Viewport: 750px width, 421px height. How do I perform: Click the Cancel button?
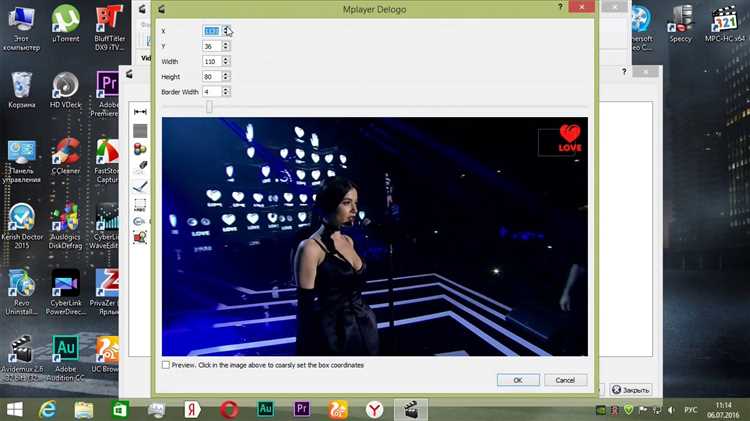(x=564, y=380)
